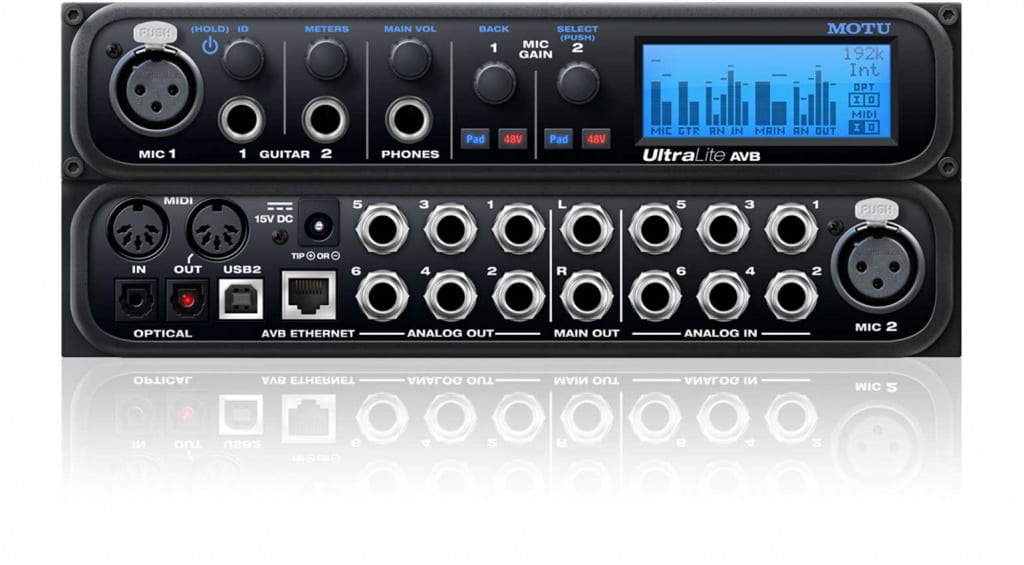Click the analog in 1 jack
1024x565 pixels.
[x=791, y=229]
